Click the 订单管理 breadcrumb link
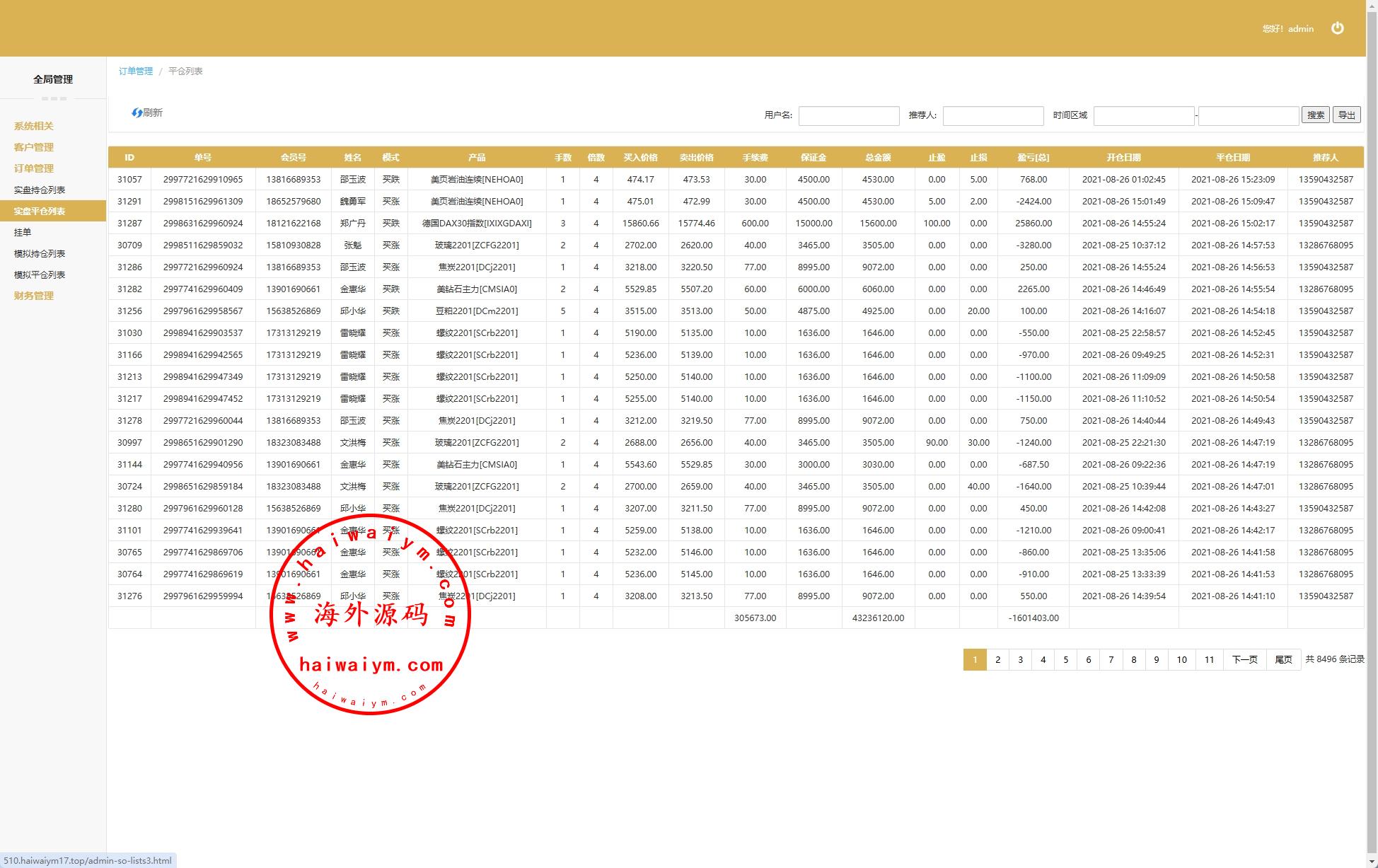Screen dimensions: 1378x868 136,71
